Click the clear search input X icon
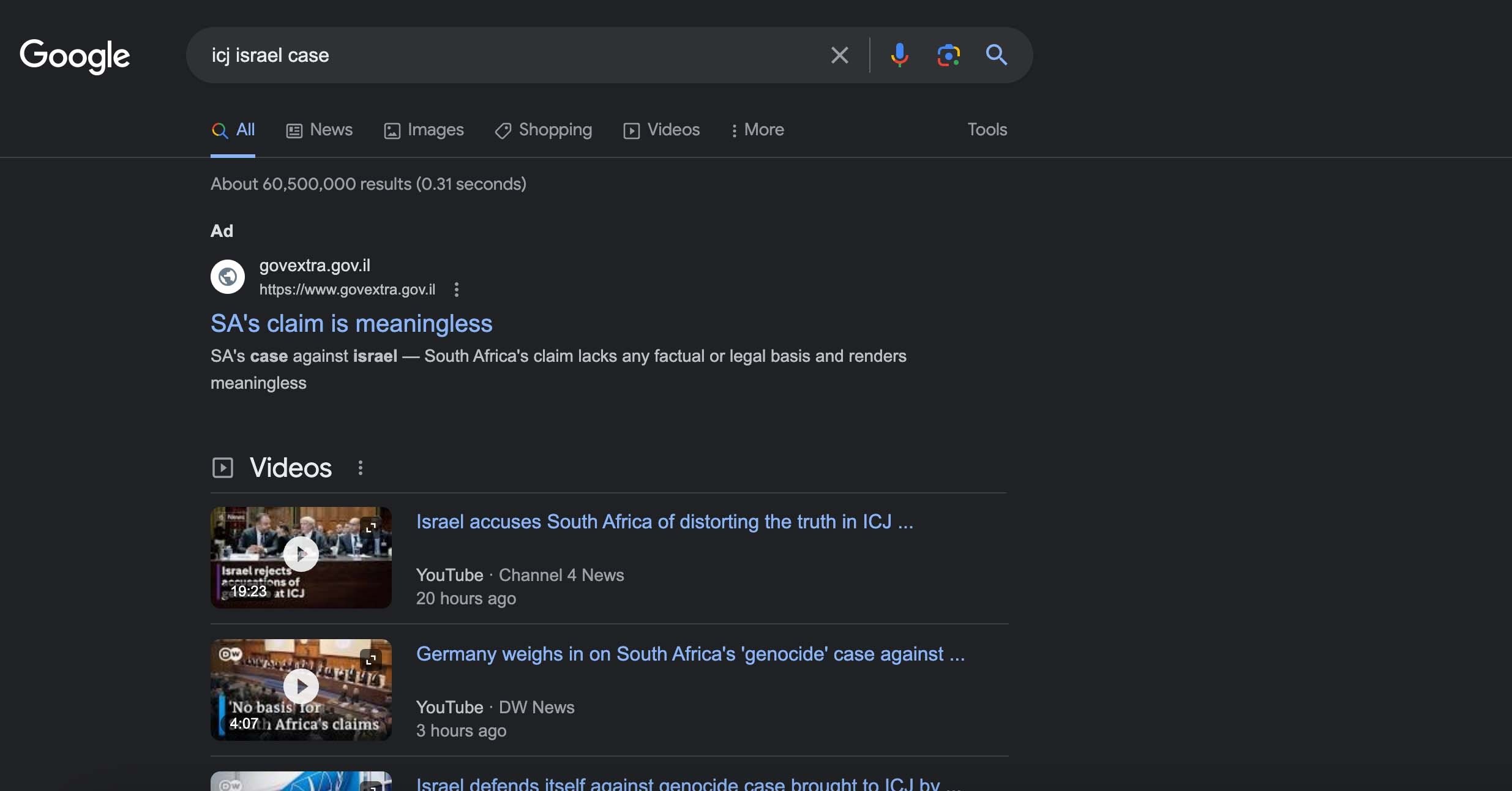 tap(839, 55)
